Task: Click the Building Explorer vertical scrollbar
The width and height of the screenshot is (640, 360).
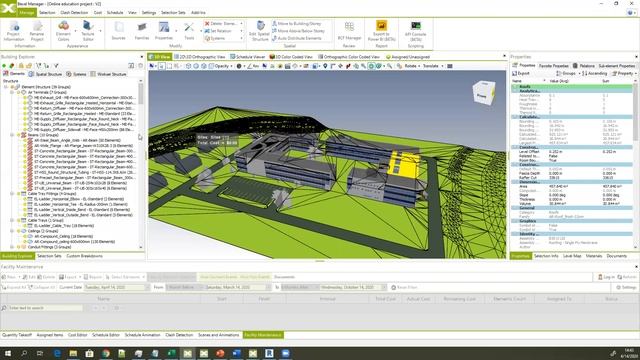Action: click(x=141, y=163)
